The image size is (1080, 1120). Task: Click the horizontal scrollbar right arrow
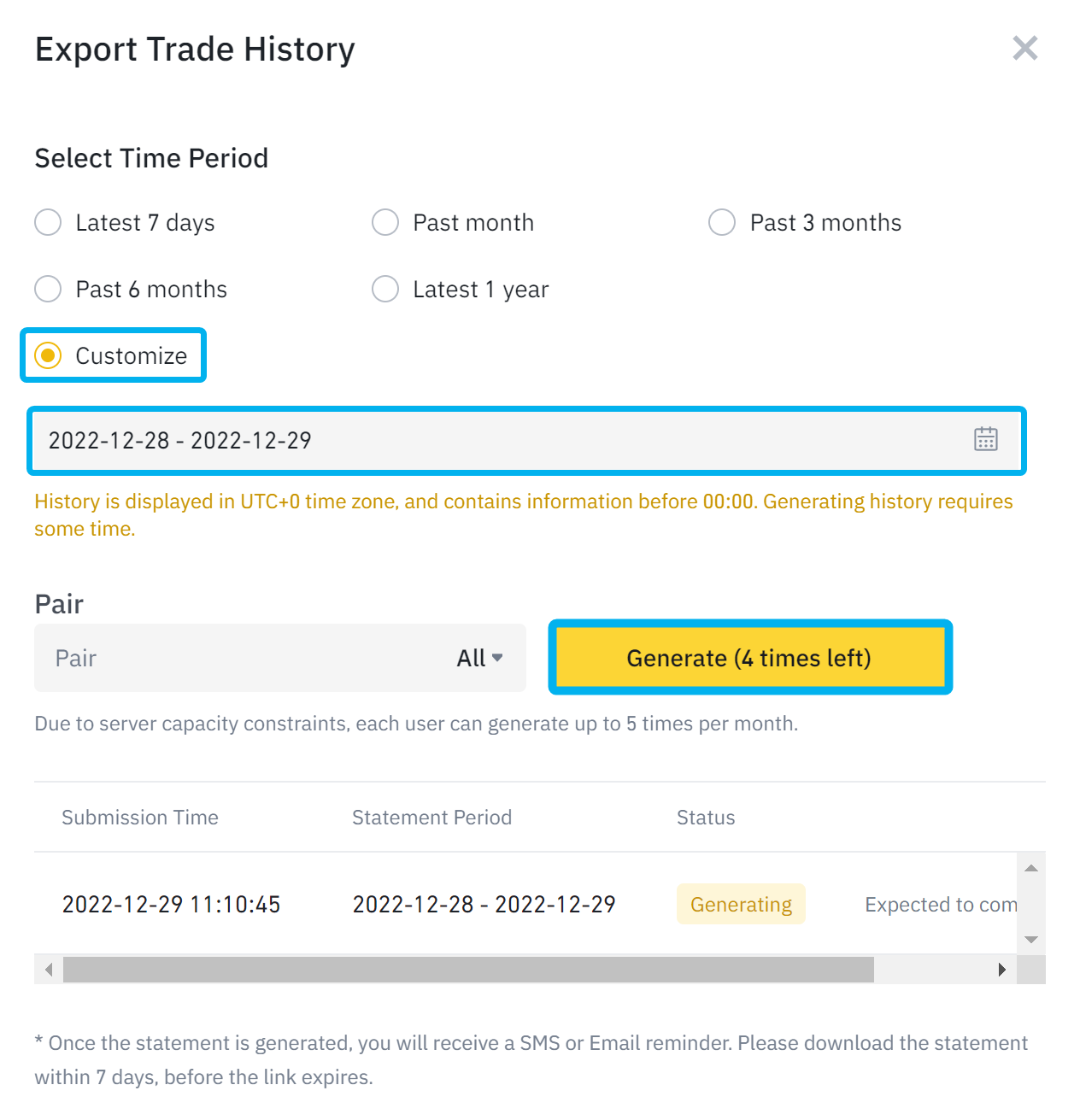point(1002,970)
